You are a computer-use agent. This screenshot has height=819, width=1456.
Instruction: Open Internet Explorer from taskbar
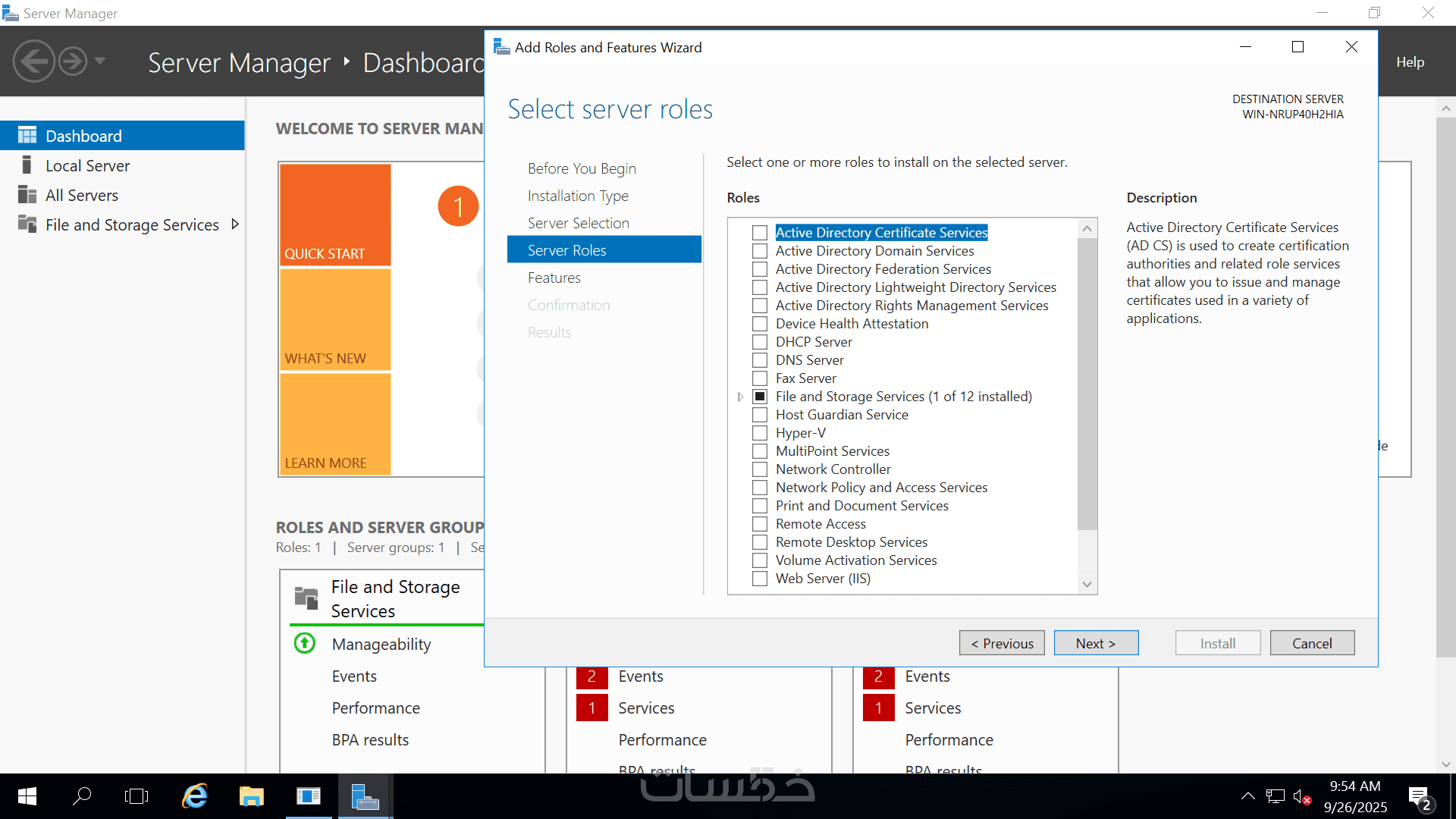[x=195, y=796]
